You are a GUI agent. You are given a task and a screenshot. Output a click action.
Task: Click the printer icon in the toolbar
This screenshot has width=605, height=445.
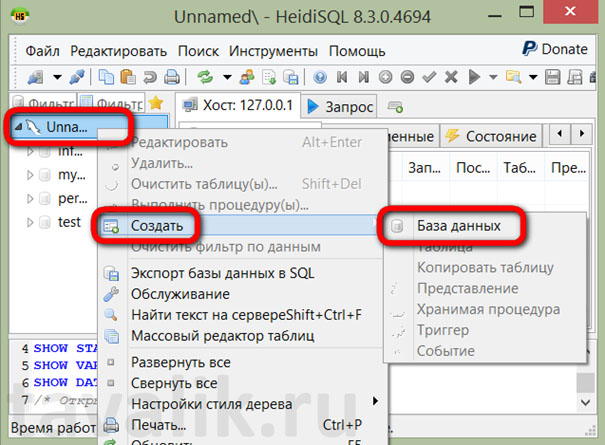pyautogui.click(x=171, y=77)
